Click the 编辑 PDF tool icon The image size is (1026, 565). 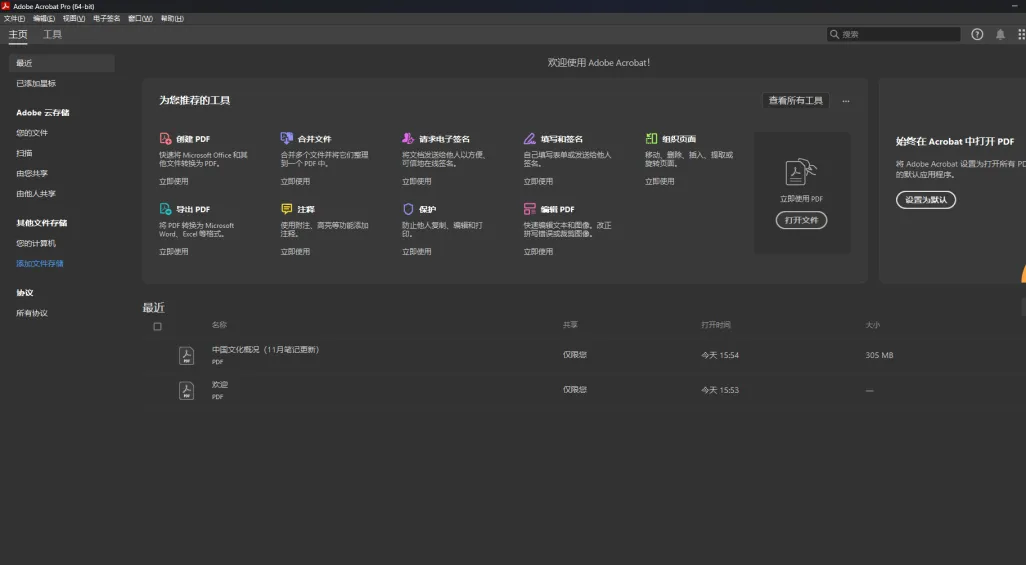tap(529, 209)
